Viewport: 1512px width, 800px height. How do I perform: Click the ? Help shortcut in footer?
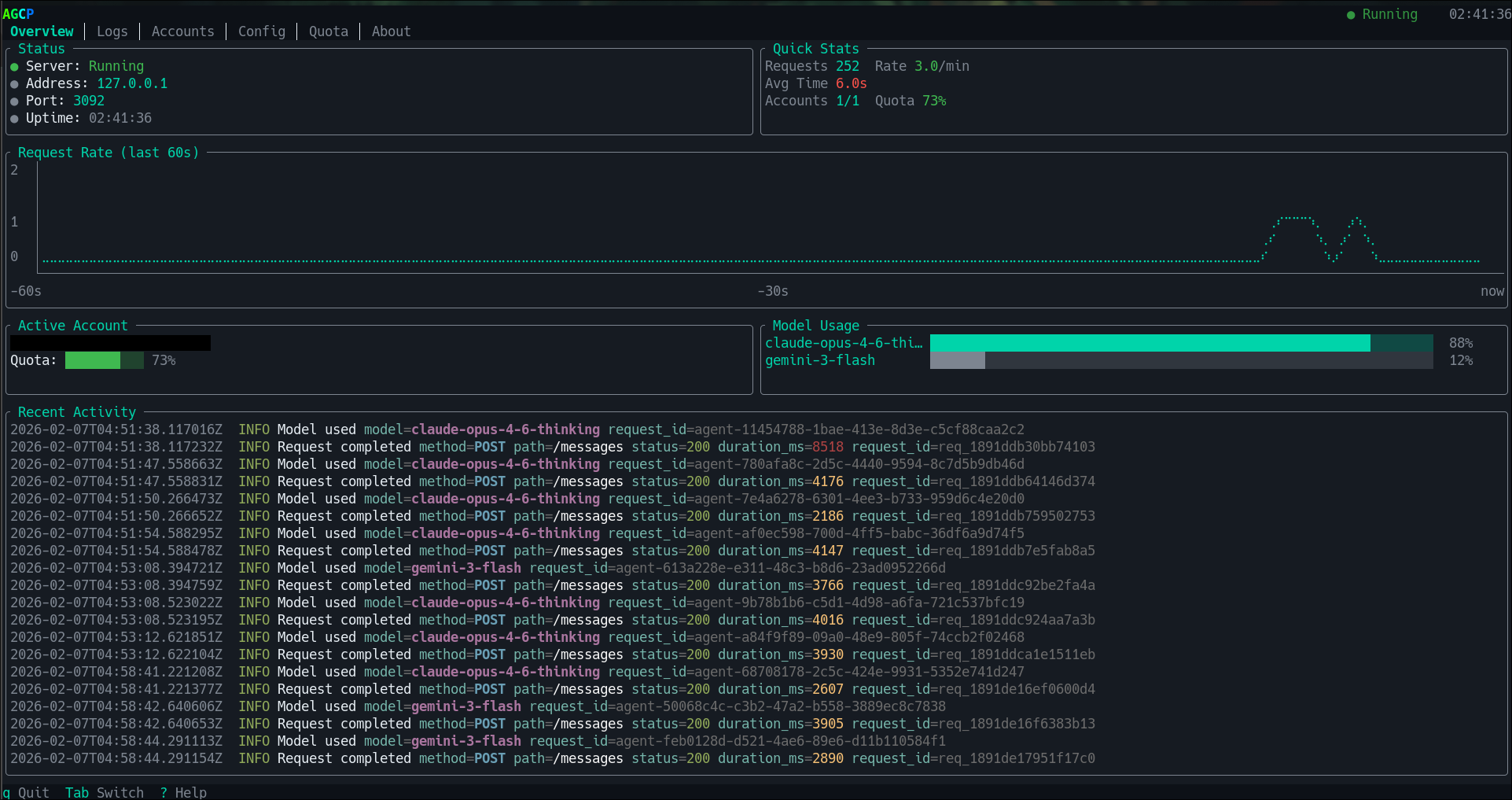pos(183,792)
